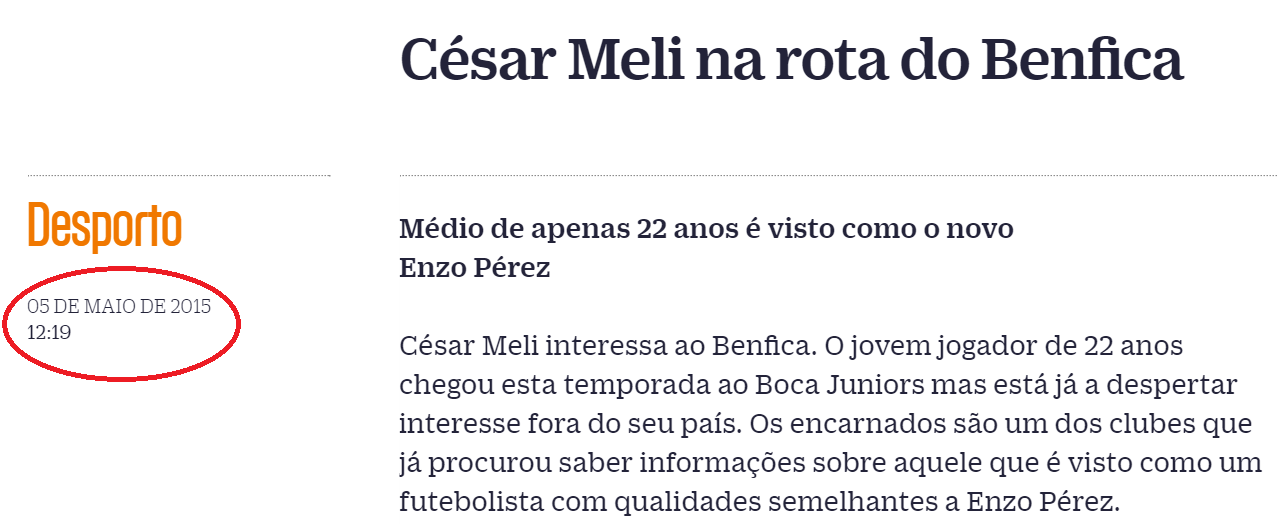Click the sentence "César Meli interessa ao Benfica"

[607, 347]
